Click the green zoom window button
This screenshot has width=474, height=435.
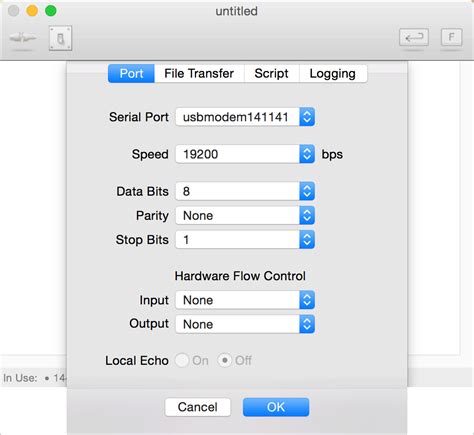pyautogui.click(x=51, y=11)
